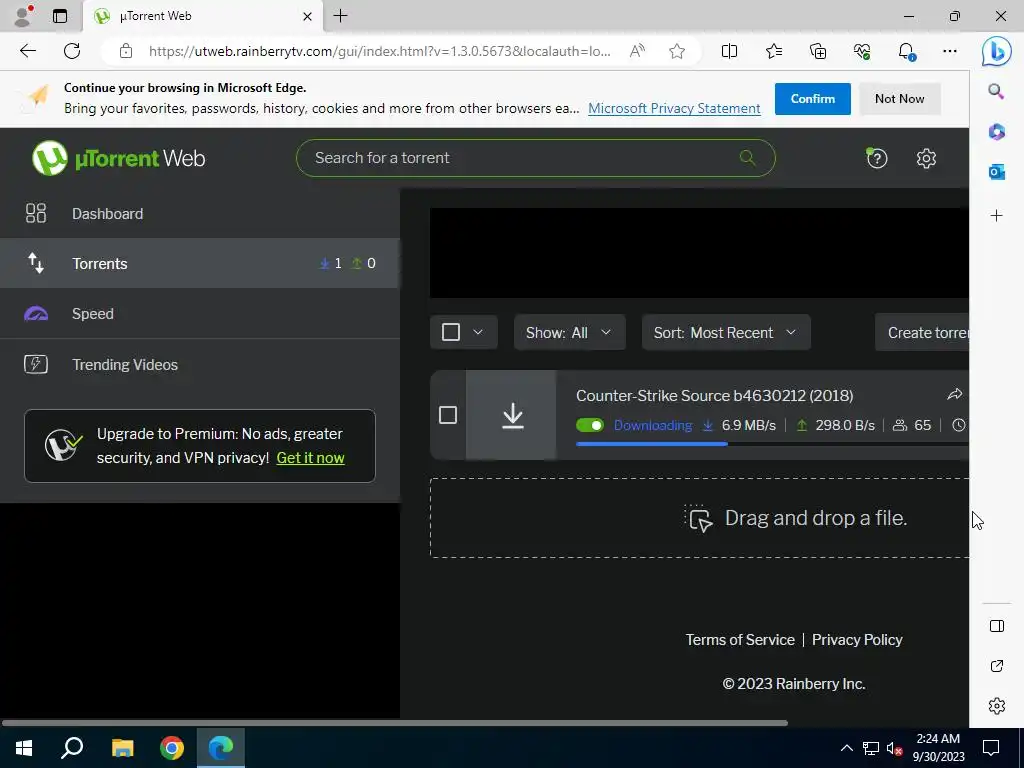1024x768 pixels.
Task: Select Torrents in the sidebar
Action: pos(200,263)
